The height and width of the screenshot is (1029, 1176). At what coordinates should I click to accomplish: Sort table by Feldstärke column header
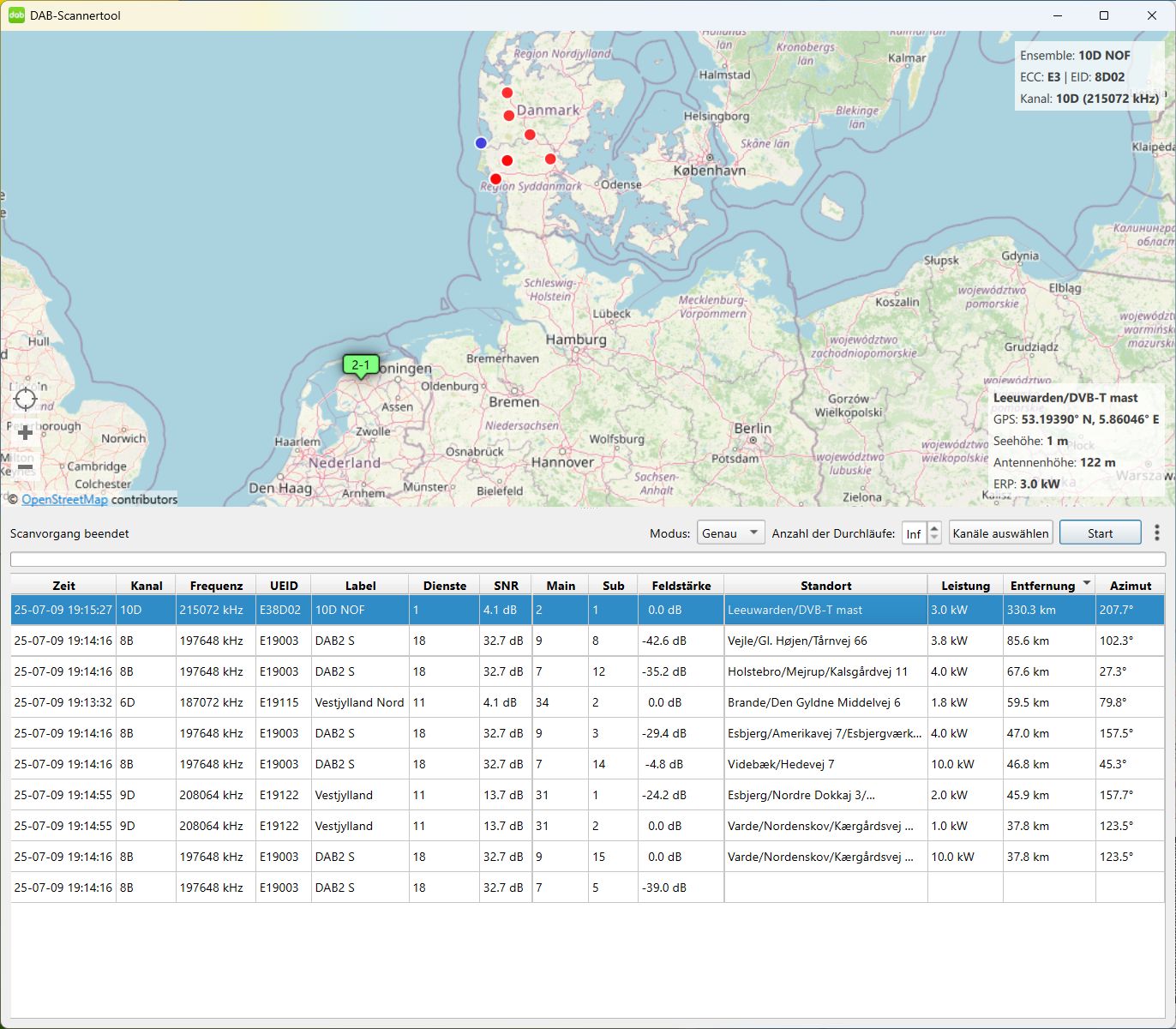click(x=681, y=586)
